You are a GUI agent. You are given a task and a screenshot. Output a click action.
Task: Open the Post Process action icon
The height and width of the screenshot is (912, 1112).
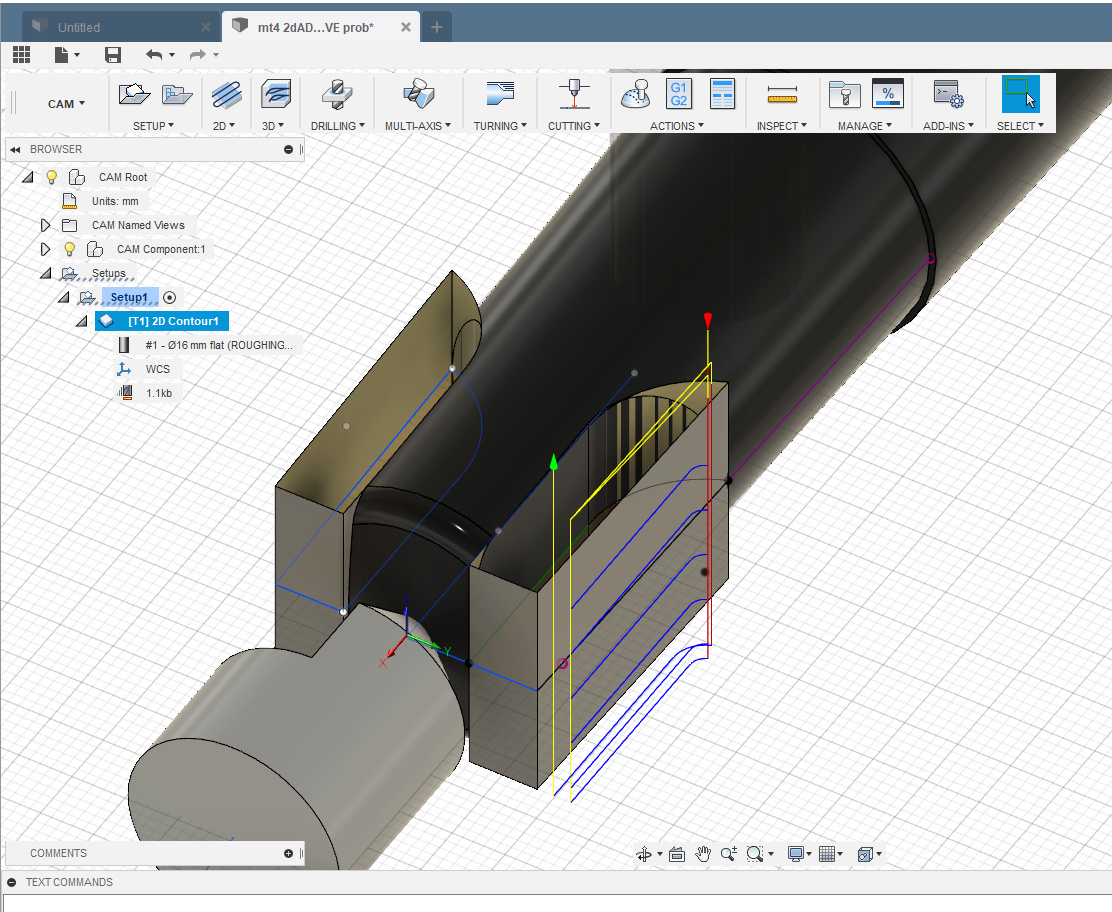679,96
